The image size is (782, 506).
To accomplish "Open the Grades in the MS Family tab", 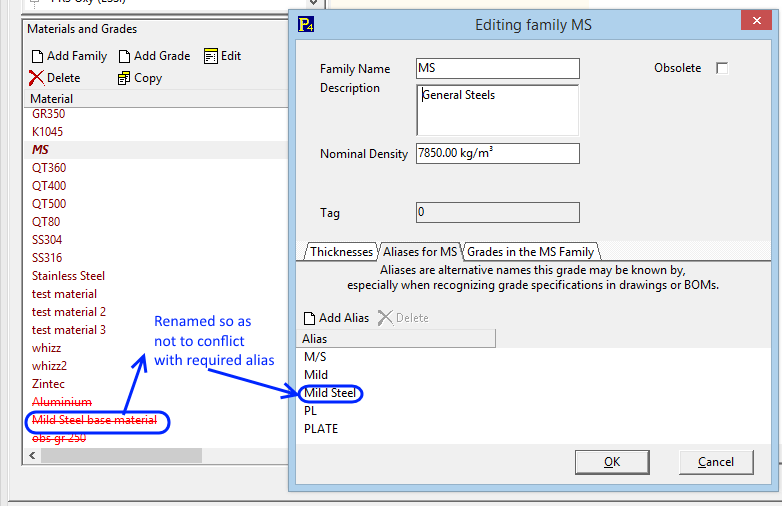I will [x=531, y=252].
